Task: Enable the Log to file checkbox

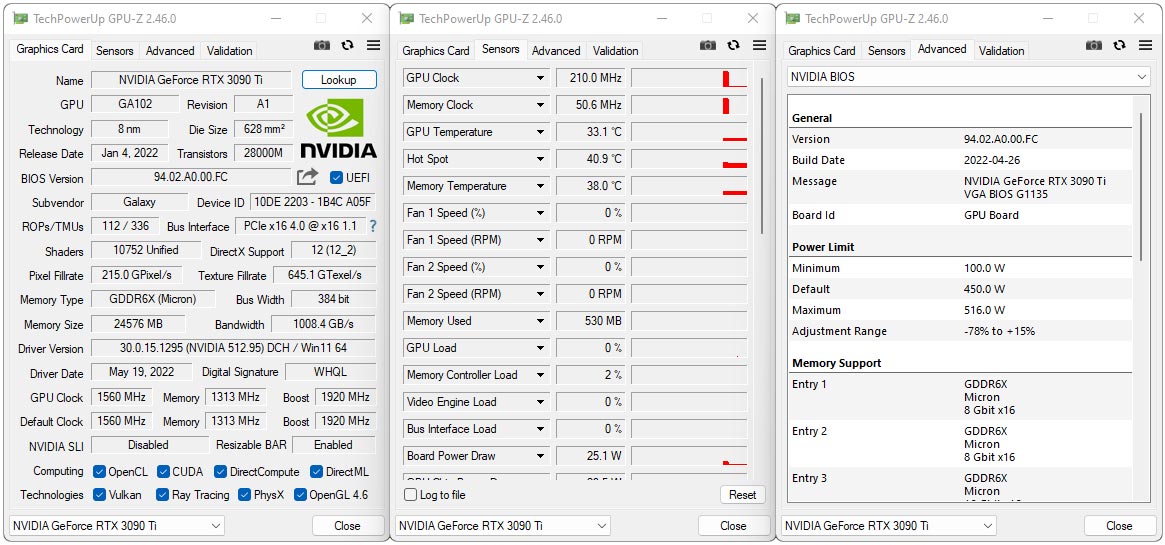Action: point(410,495)
